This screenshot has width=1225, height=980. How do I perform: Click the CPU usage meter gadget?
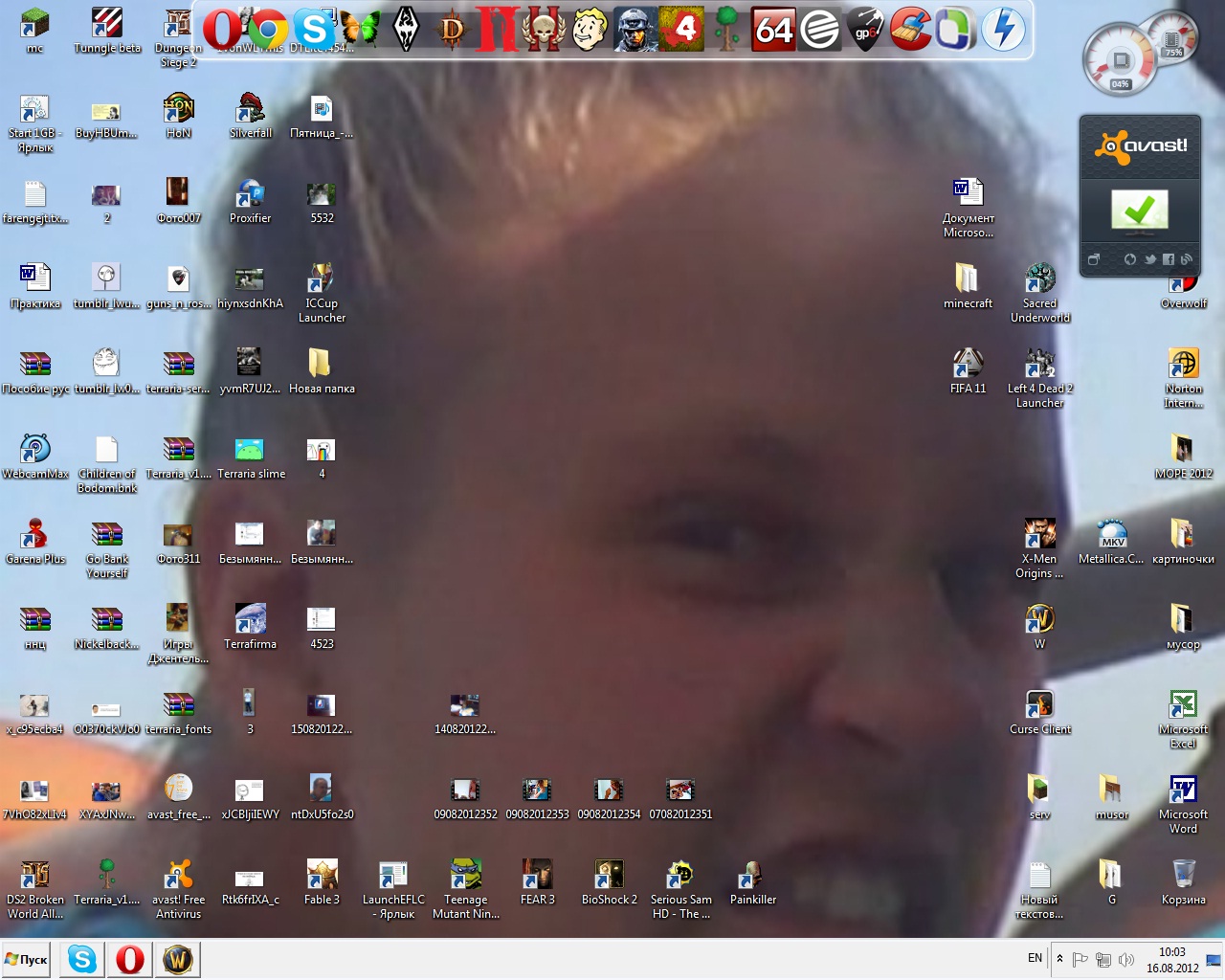click(x=1120, y=59)
